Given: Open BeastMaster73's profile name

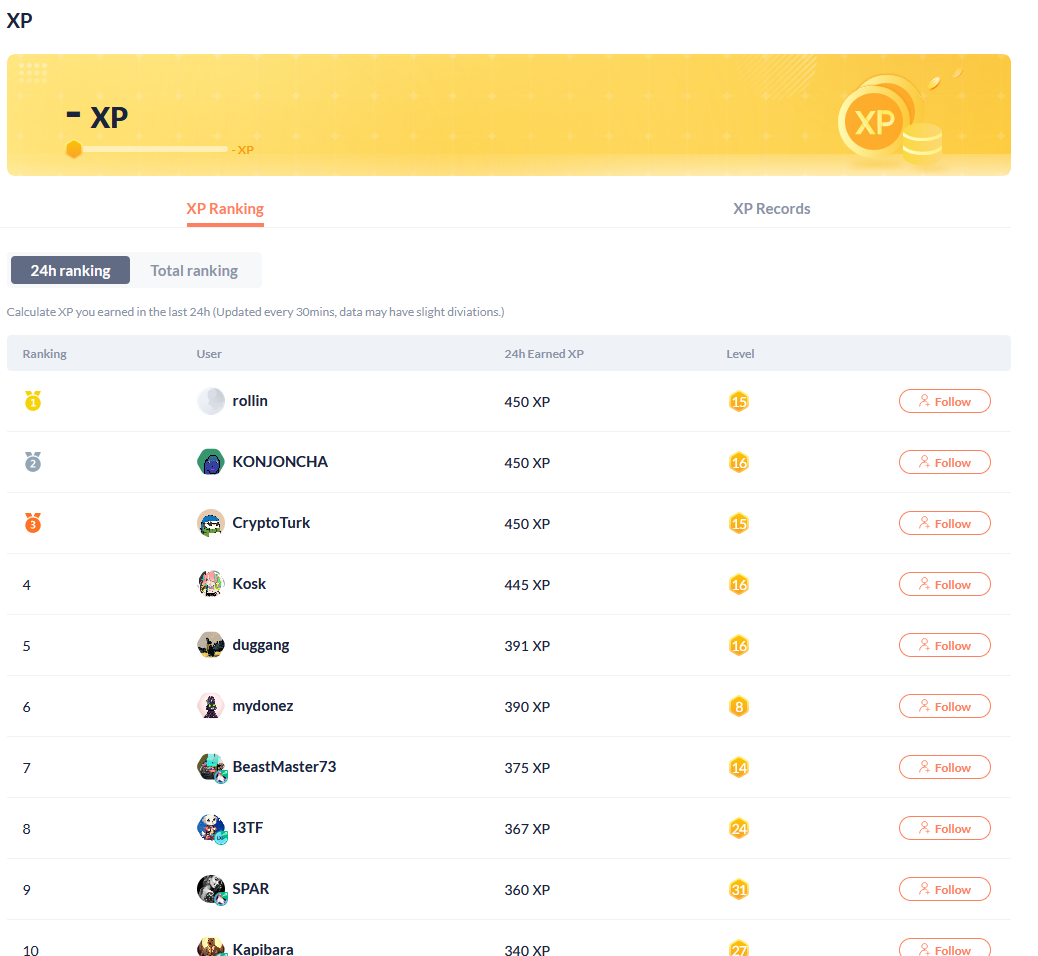Looking at the screenshot, I should click(x=284, y=767).
